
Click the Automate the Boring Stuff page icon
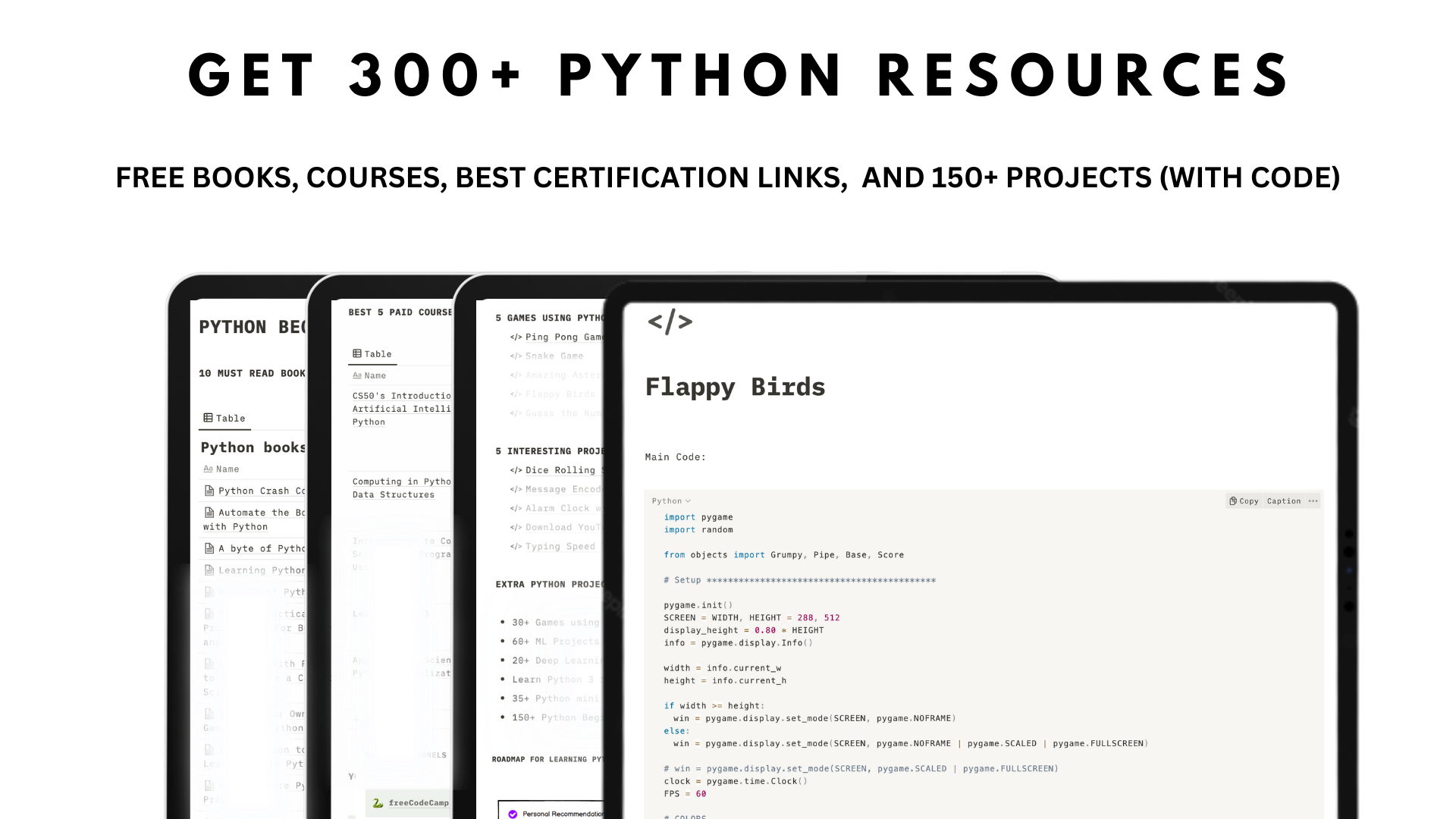coord(209,513)
